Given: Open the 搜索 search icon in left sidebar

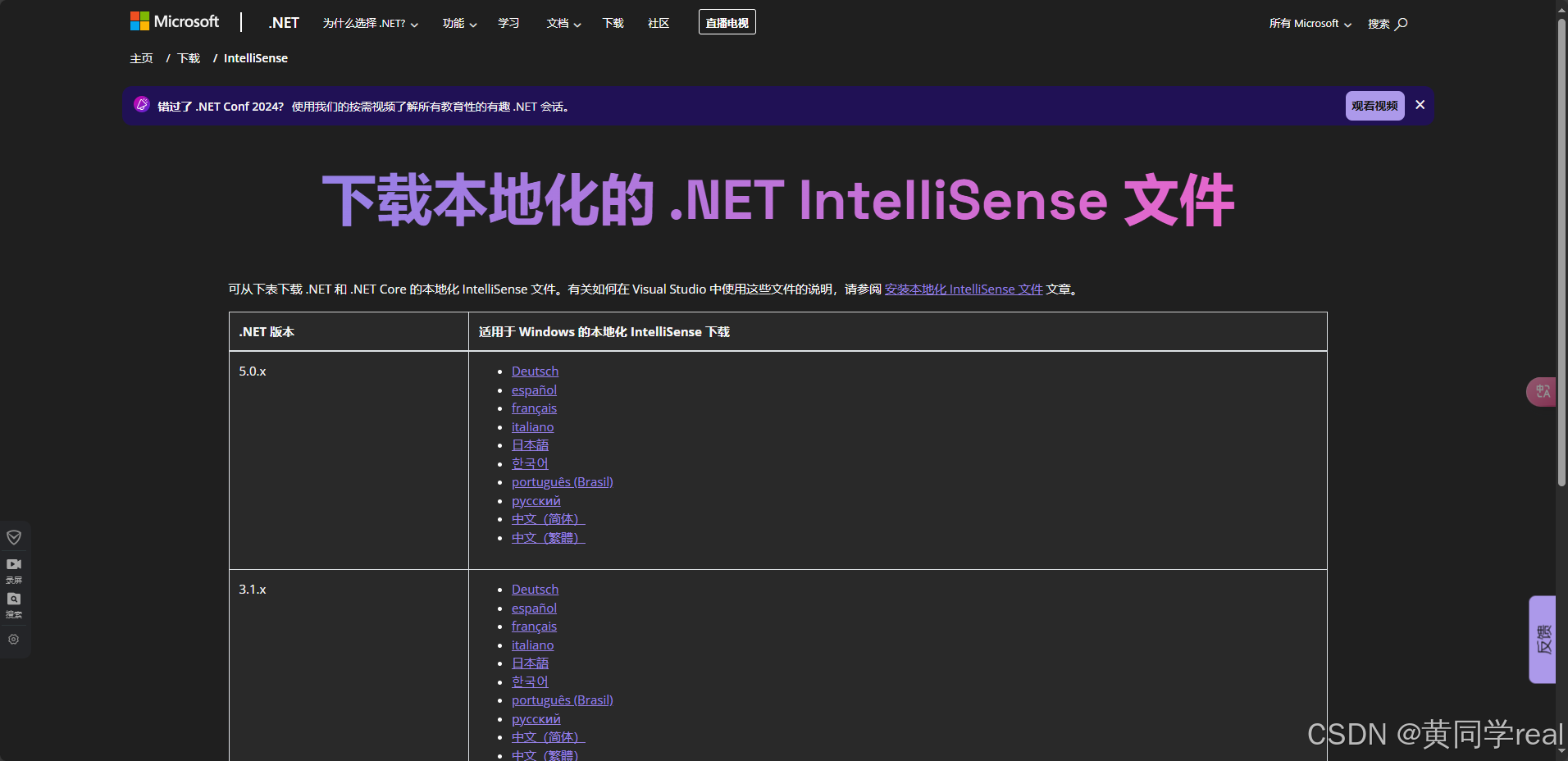Looking at the screenshot, I should (14, 599).
